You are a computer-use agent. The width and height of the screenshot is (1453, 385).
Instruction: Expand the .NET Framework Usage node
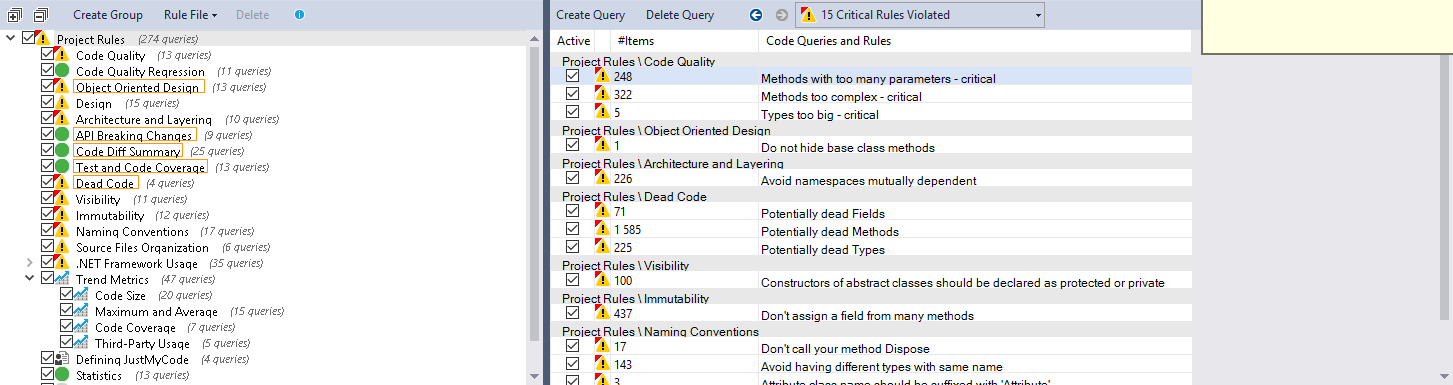(x=29, y=263)
